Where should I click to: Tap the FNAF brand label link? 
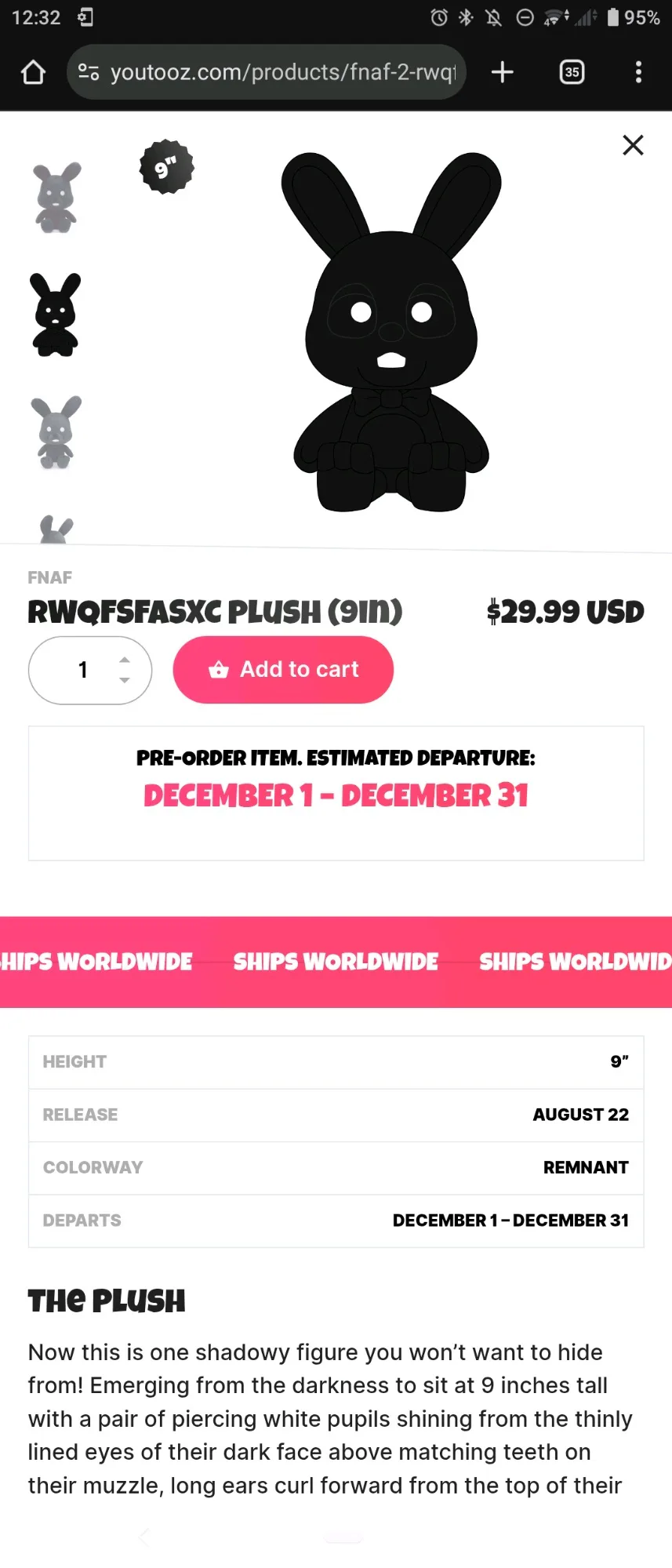coord(49,577)
